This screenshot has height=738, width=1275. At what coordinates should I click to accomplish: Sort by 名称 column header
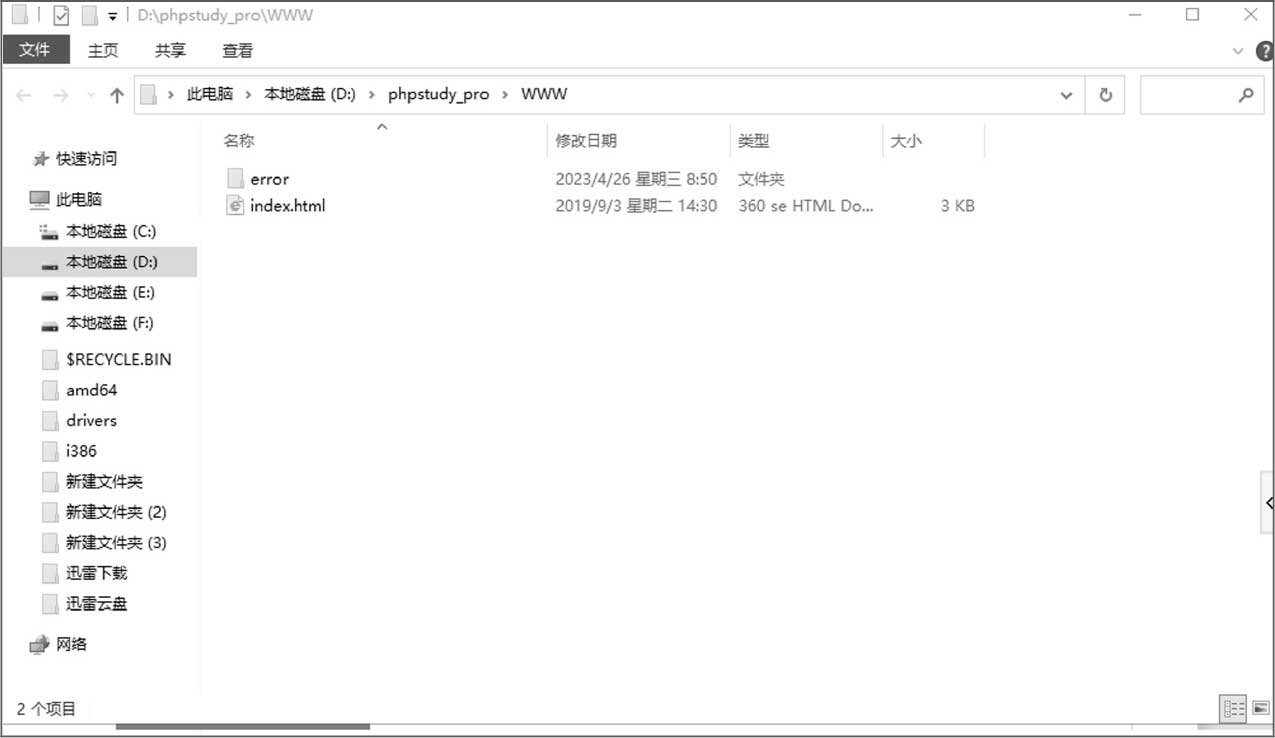point(239,141)
